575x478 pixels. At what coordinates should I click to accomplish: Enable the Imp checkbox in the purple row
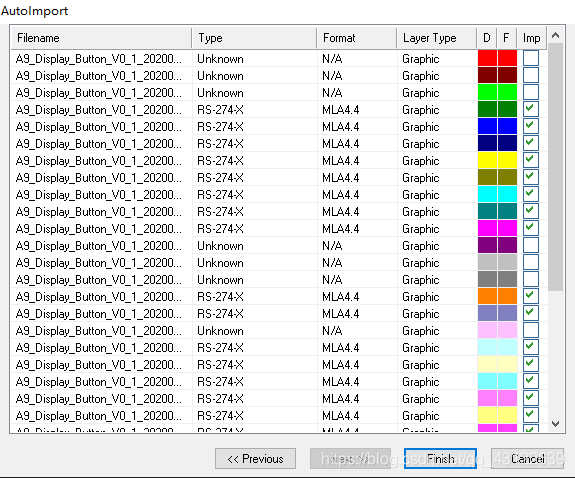pyautogui.click(x=531, y=245)
